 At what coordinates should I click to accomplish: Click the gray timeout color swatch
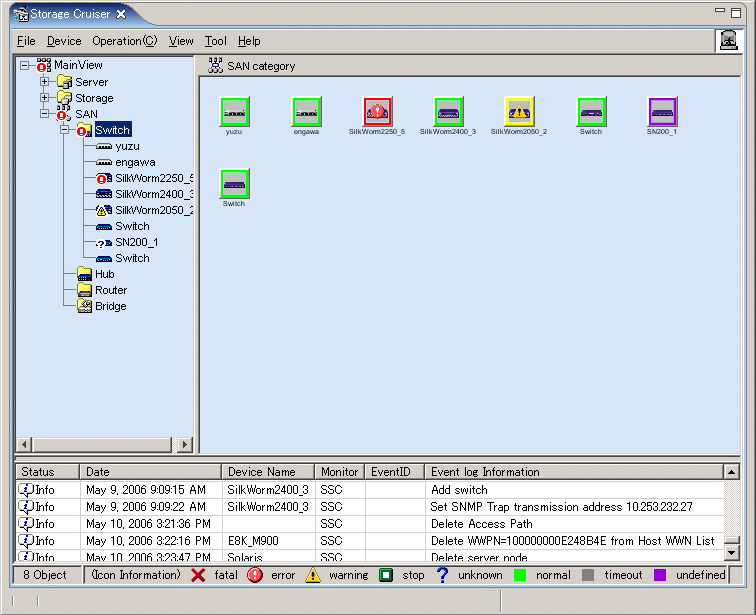tap(588, 575)
